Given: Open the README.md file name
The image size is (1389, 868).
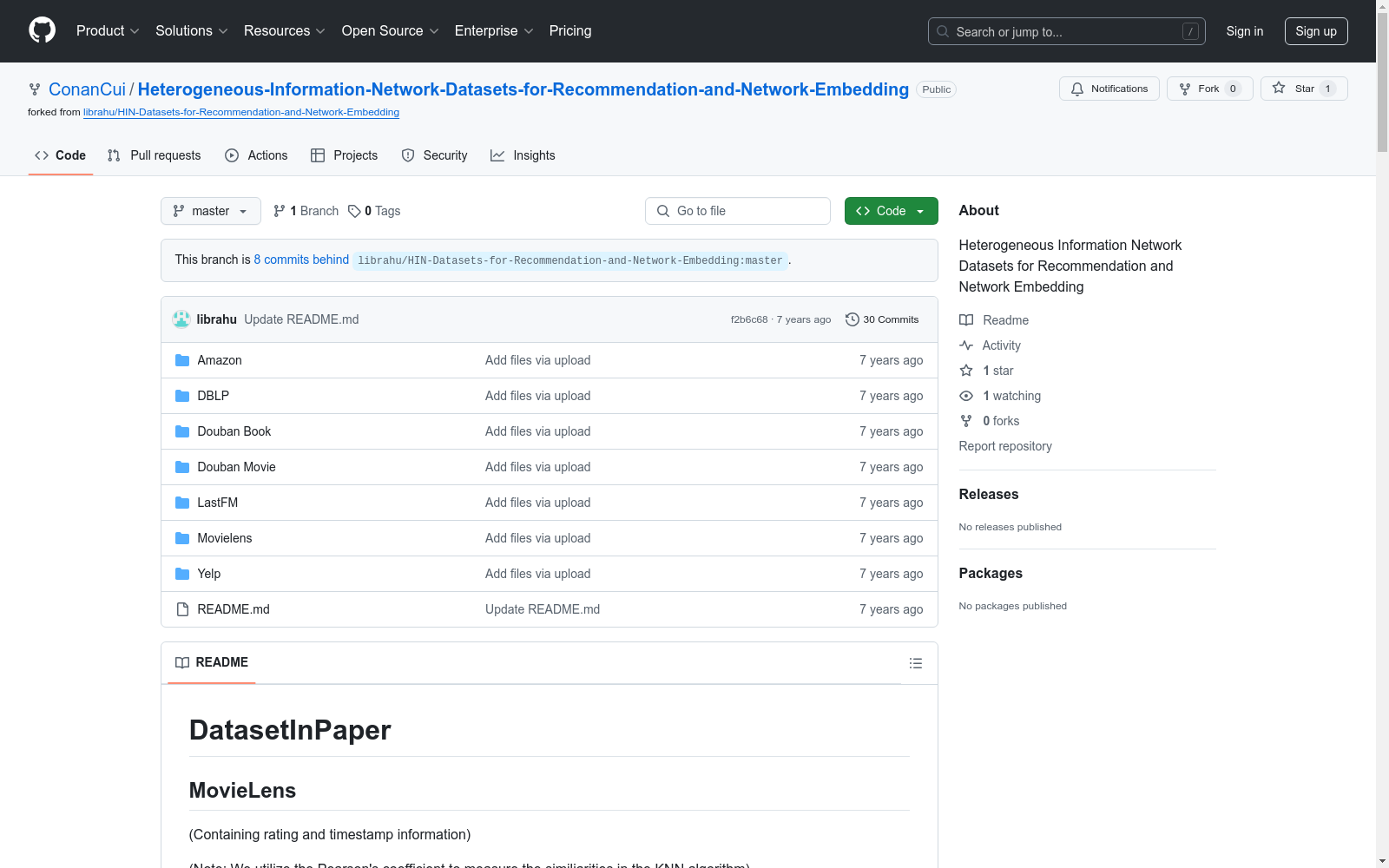Looking at the screenshot, I should (x=234, y=609).
